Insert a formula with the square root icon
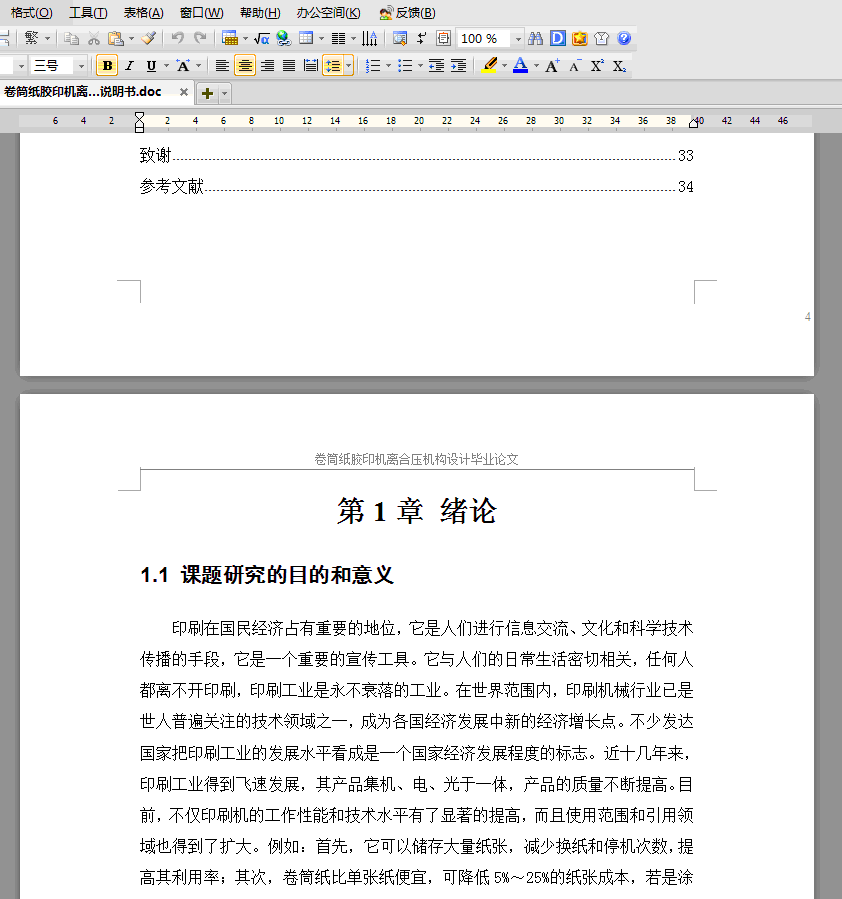 point(262,38)
